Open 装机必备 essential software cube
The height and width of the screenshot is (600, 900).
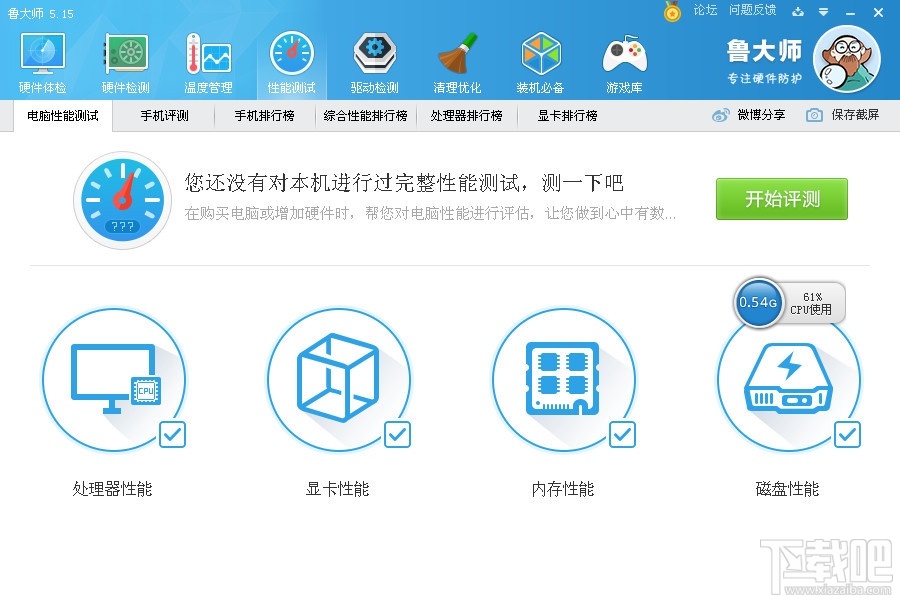click(540, 63)
